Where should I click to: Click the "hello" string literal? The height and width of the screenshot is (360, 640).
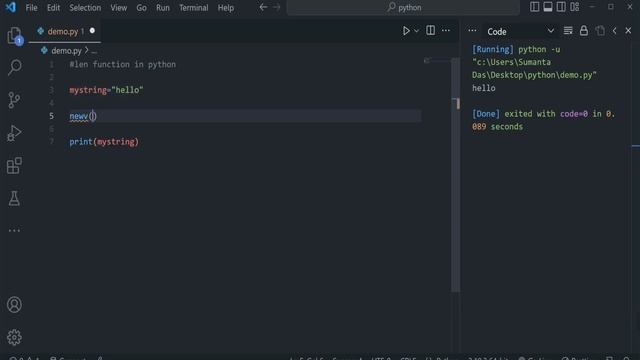coord(127,90)
